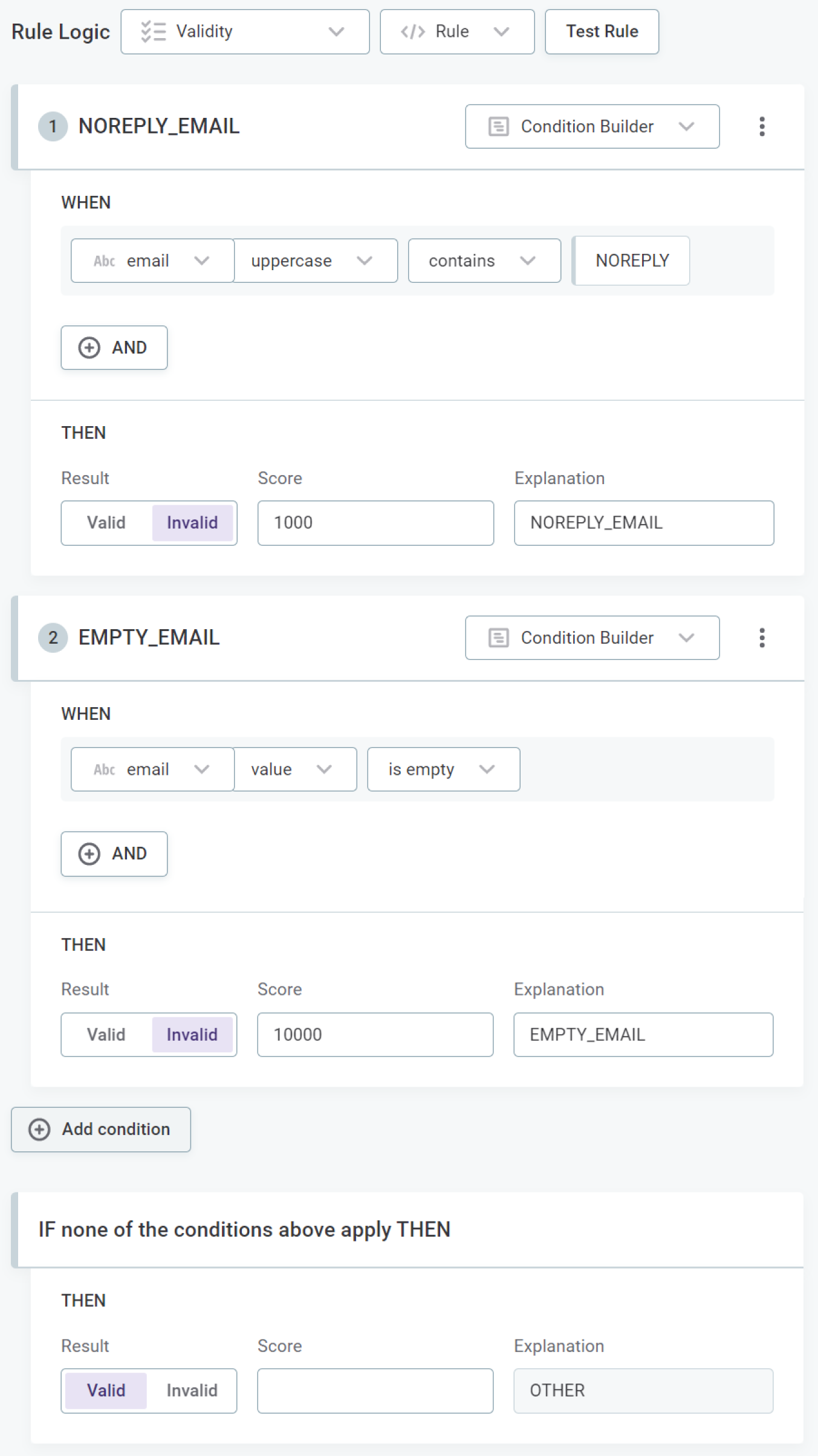Open the contains operator dropdown
This screenshot has width=818, height=1456.
coord(484,260)
